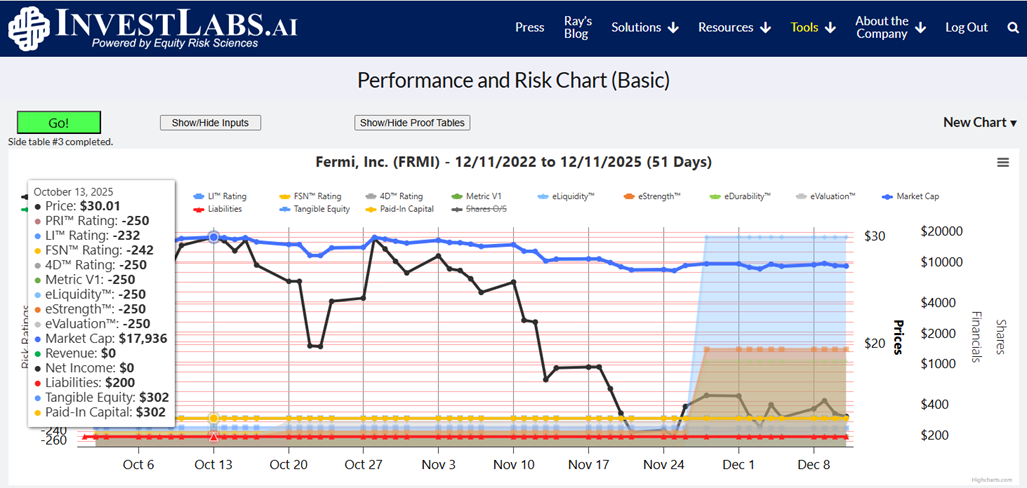The width and height of the screenshot is (1027, 488).
Task: Open the search magnifier icon
Action: [x=1013, y=28]
